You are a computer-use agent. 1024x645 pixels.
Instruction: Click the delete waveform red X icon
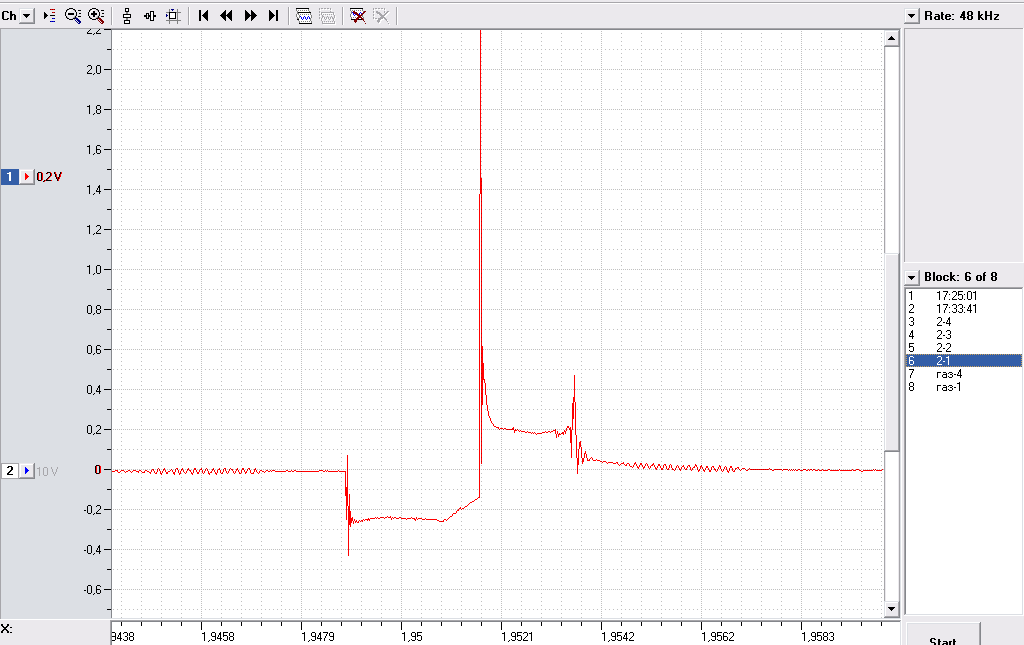point(357,16)
